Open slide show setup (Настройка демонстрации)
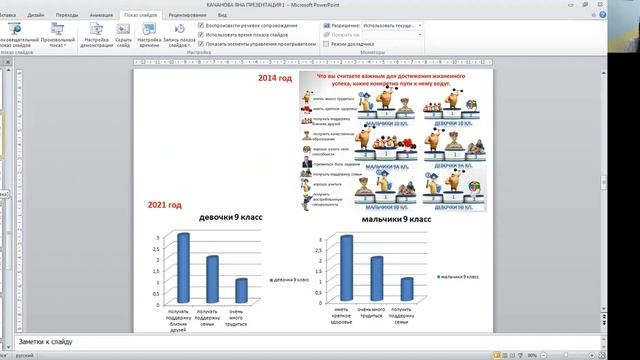The height and width of the screenshot is (360, 640). tap(96, 36)
